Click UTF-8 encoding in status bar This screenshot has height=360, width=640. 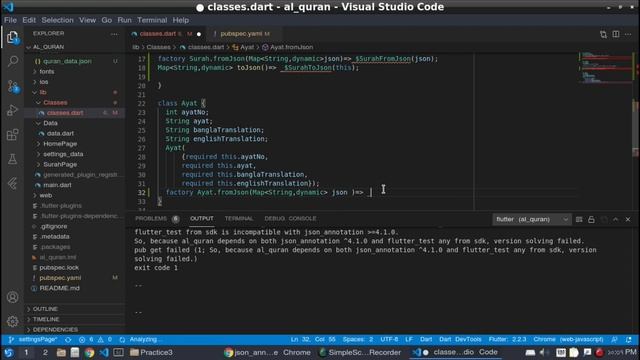coord(389,340)
